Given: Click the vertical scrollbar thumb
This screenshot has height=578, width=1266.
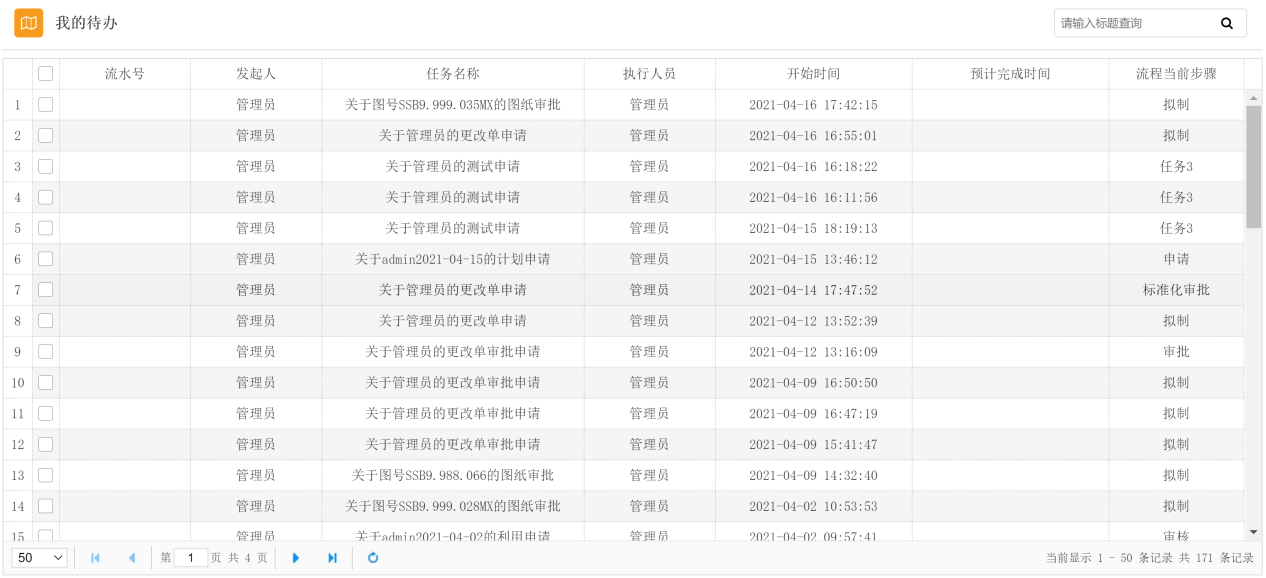Looking at the screenshot, I should pyautogui.click(x=1254, y=167).
